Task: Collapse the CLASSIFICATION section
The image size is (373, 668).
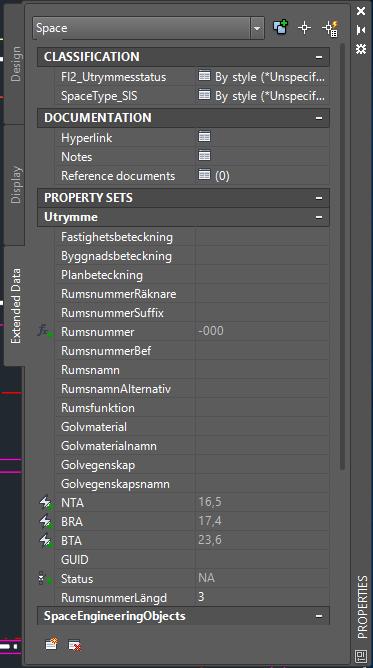Action: pyautogui.click(x=319, y=57)
